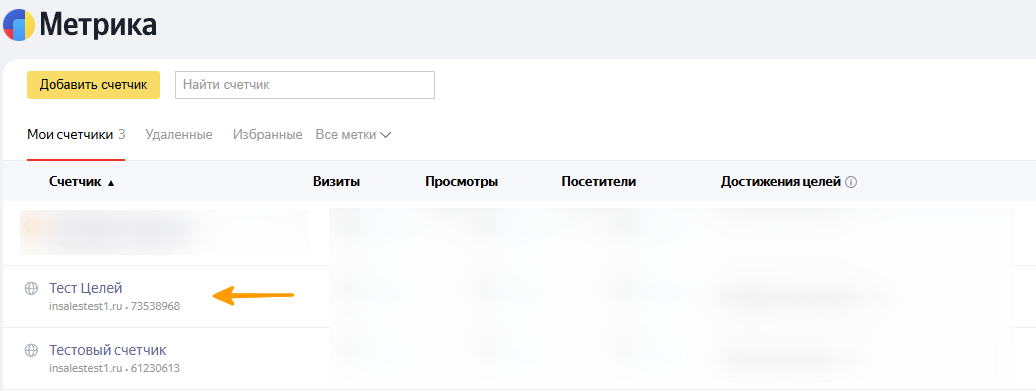Click the globe icon beside Тест Целей
The width and height of the screenshot is (1036, 391).
[x=31, y=288]
